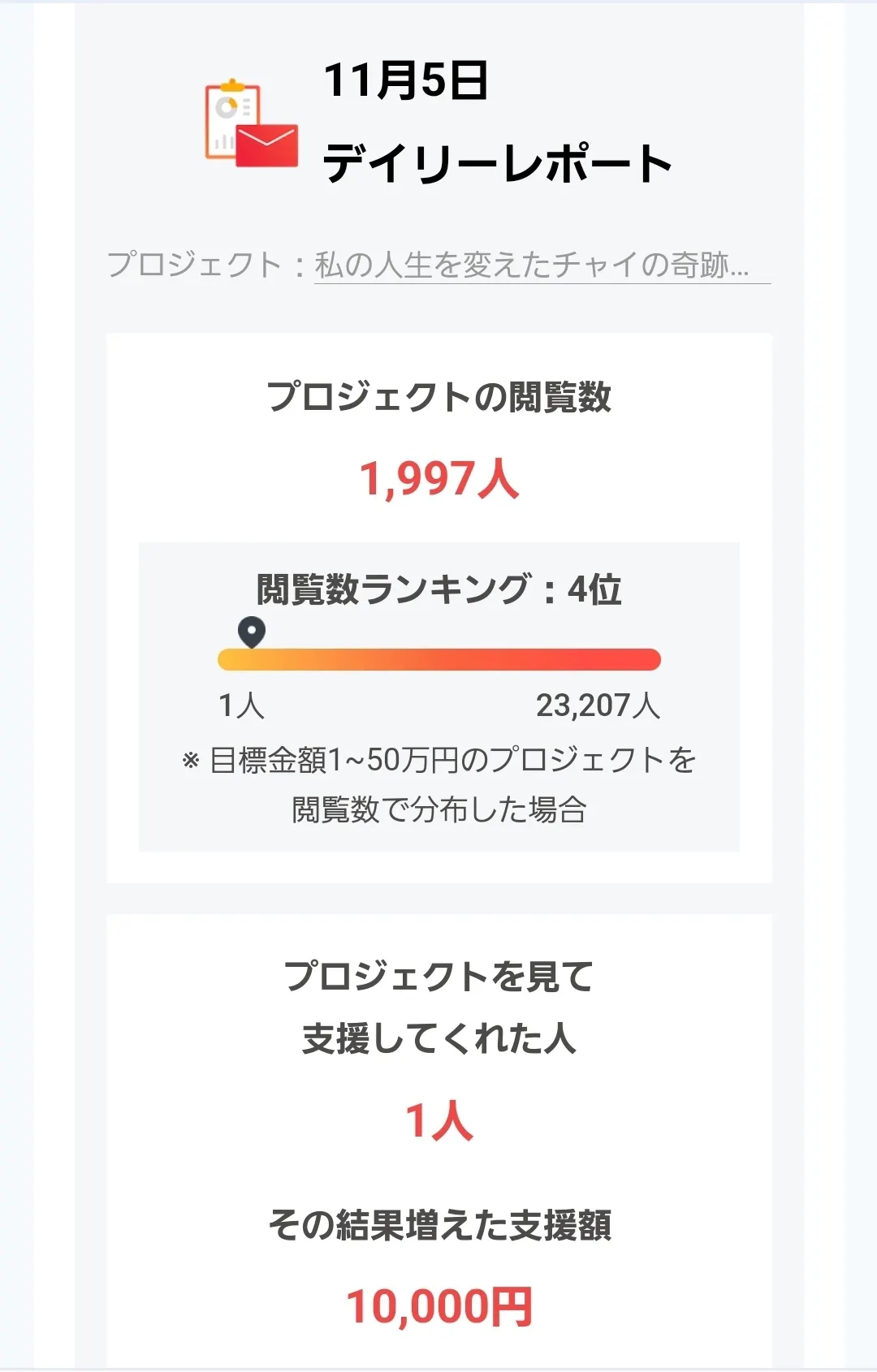This screenshot has height=1372, width=877.
Task: Click the red envelope part of report icon
Action: point(267,147)
